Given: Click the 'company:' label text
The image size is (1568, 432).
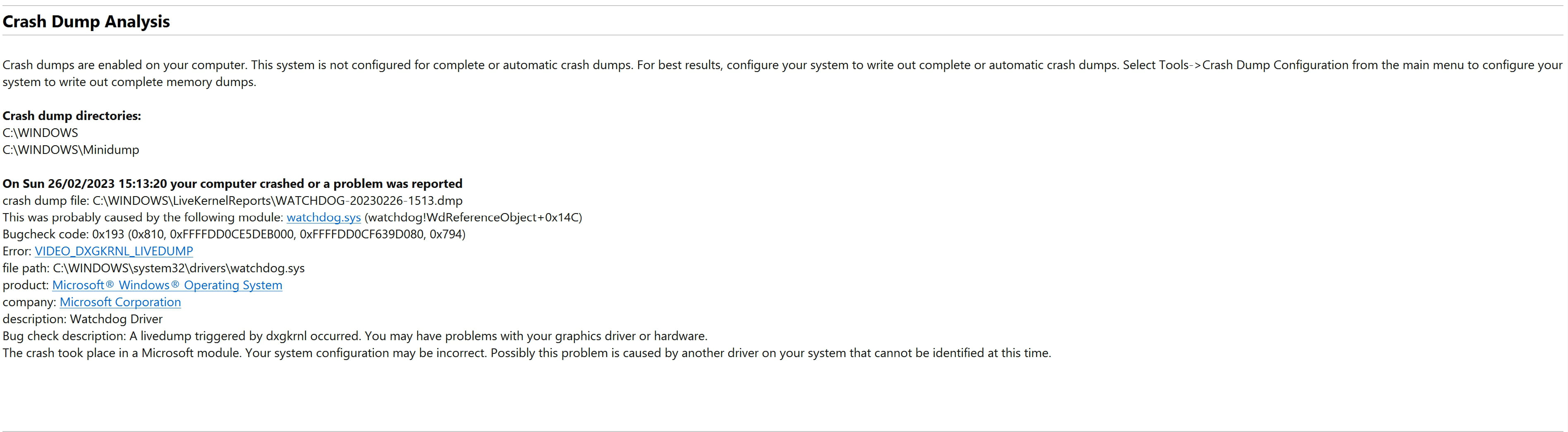Looking at the screenshot, I should point(29,302).
